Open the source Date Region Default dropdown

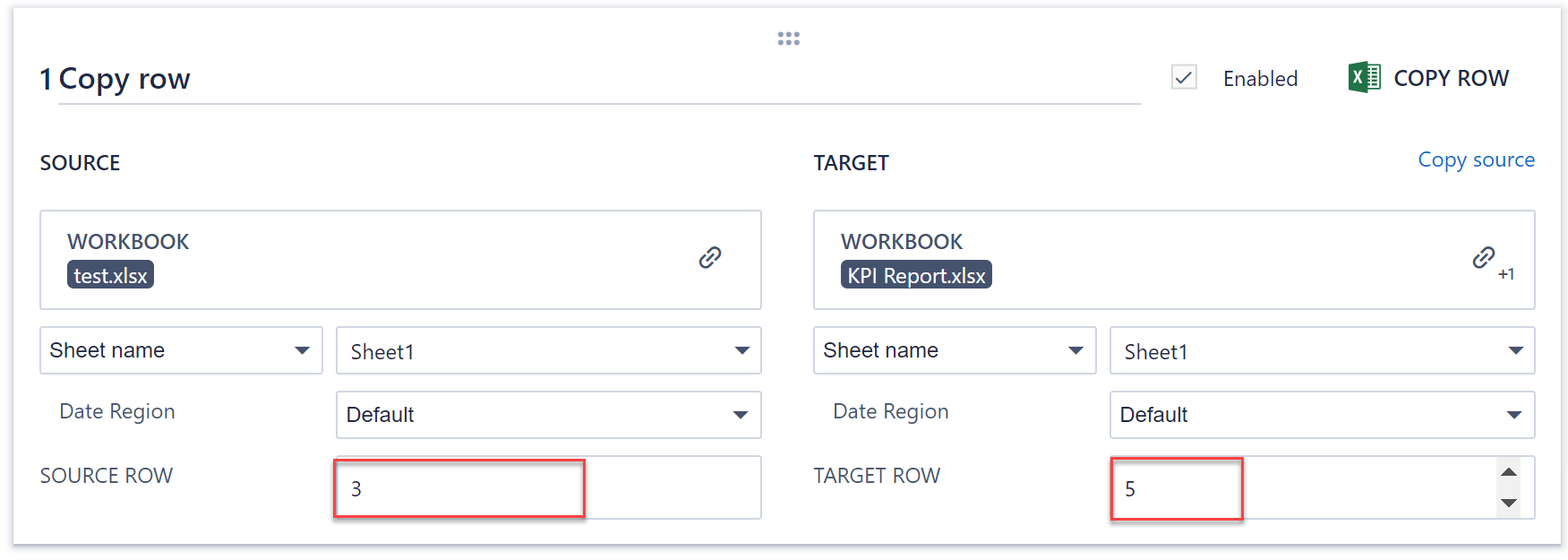tap(548, 415)
